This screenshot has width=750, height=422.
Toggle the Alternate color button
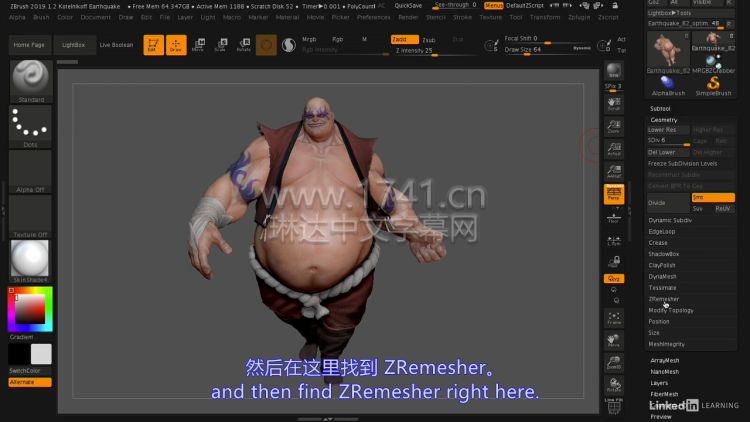pos(30,382)
